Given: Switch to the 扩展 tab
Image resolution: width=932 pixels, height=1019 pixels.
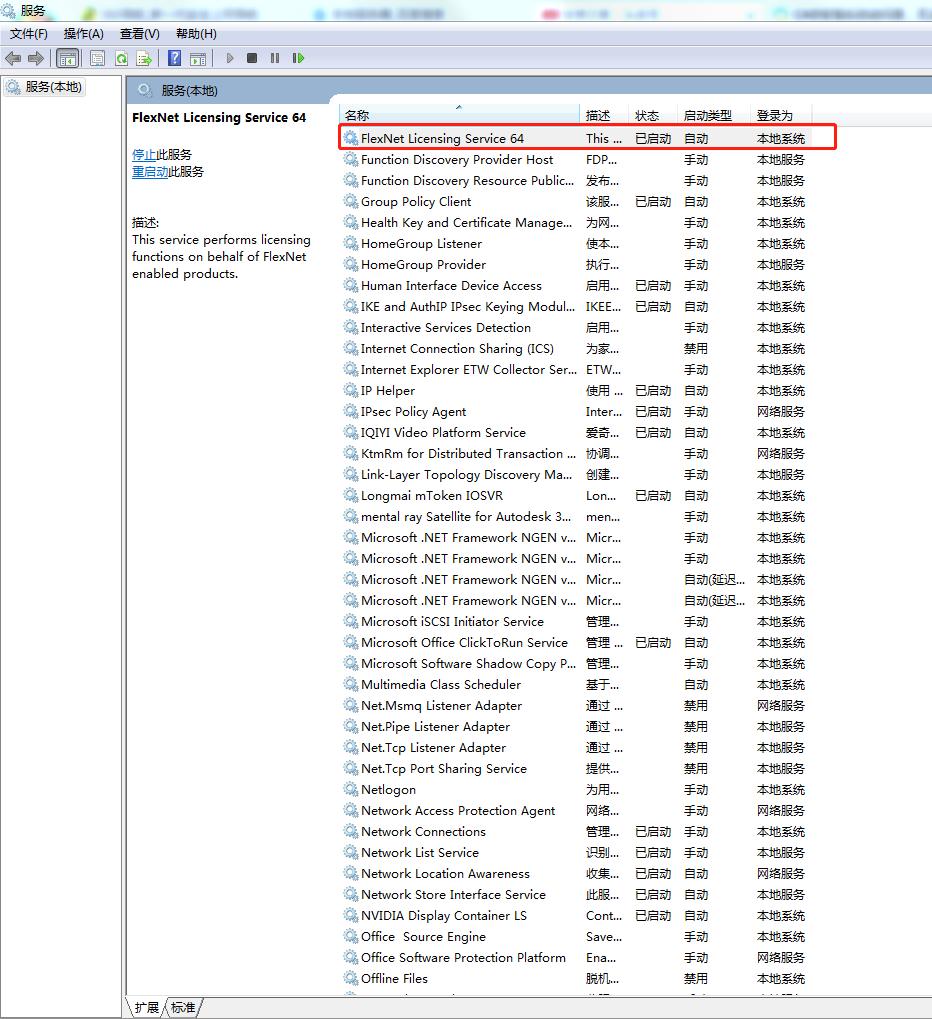Looking at the screenshot, I should (147, 1007).
